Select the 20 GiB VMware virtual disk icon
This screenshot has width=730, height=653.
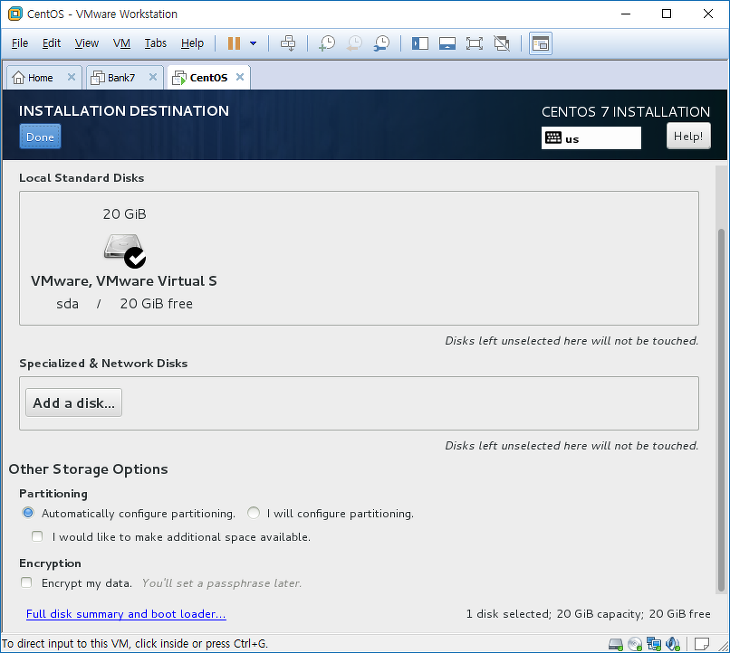pos(124,250)
